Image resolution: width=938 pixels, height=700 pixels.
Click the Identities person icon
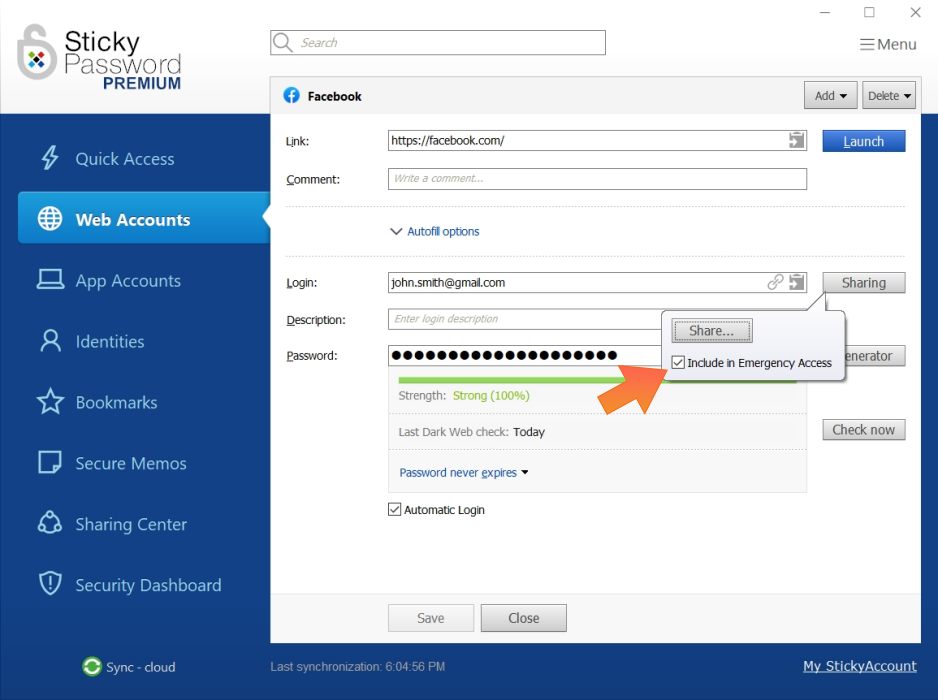click(50, 341)
